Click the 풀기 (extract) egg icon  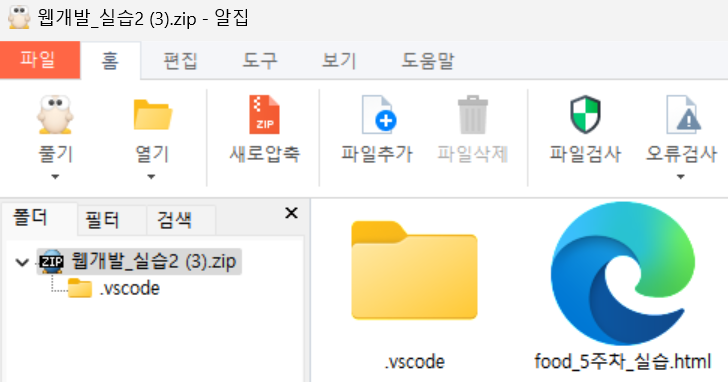pyautogui.click(x=55, y=115)
